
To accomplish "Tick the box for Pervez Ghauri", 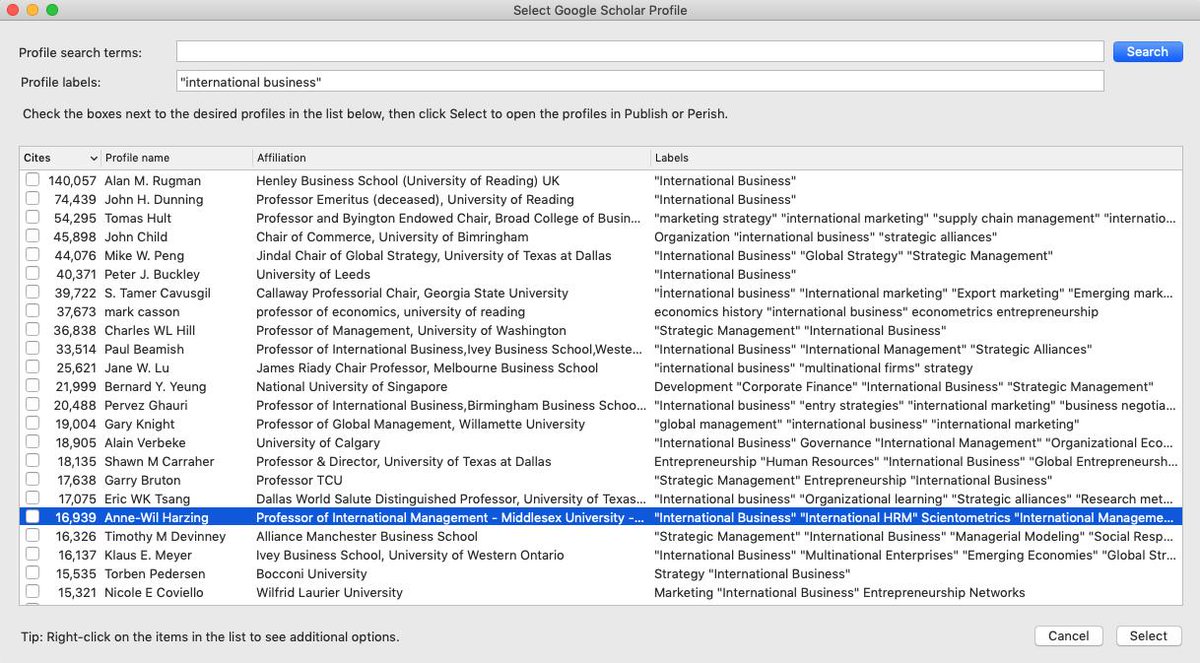I will [33, 405].
